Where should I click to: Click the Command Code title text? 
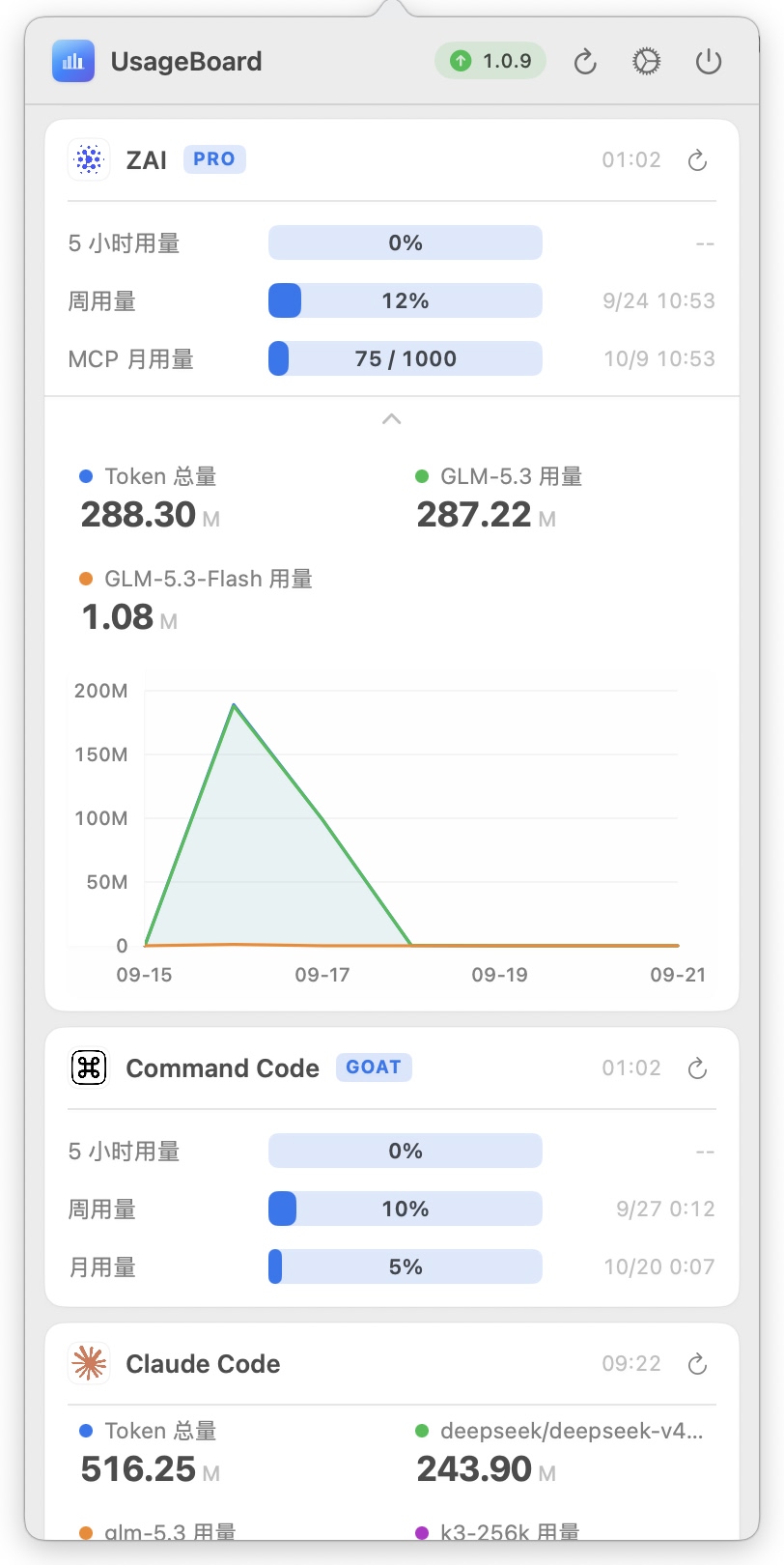coord(223,1067)
